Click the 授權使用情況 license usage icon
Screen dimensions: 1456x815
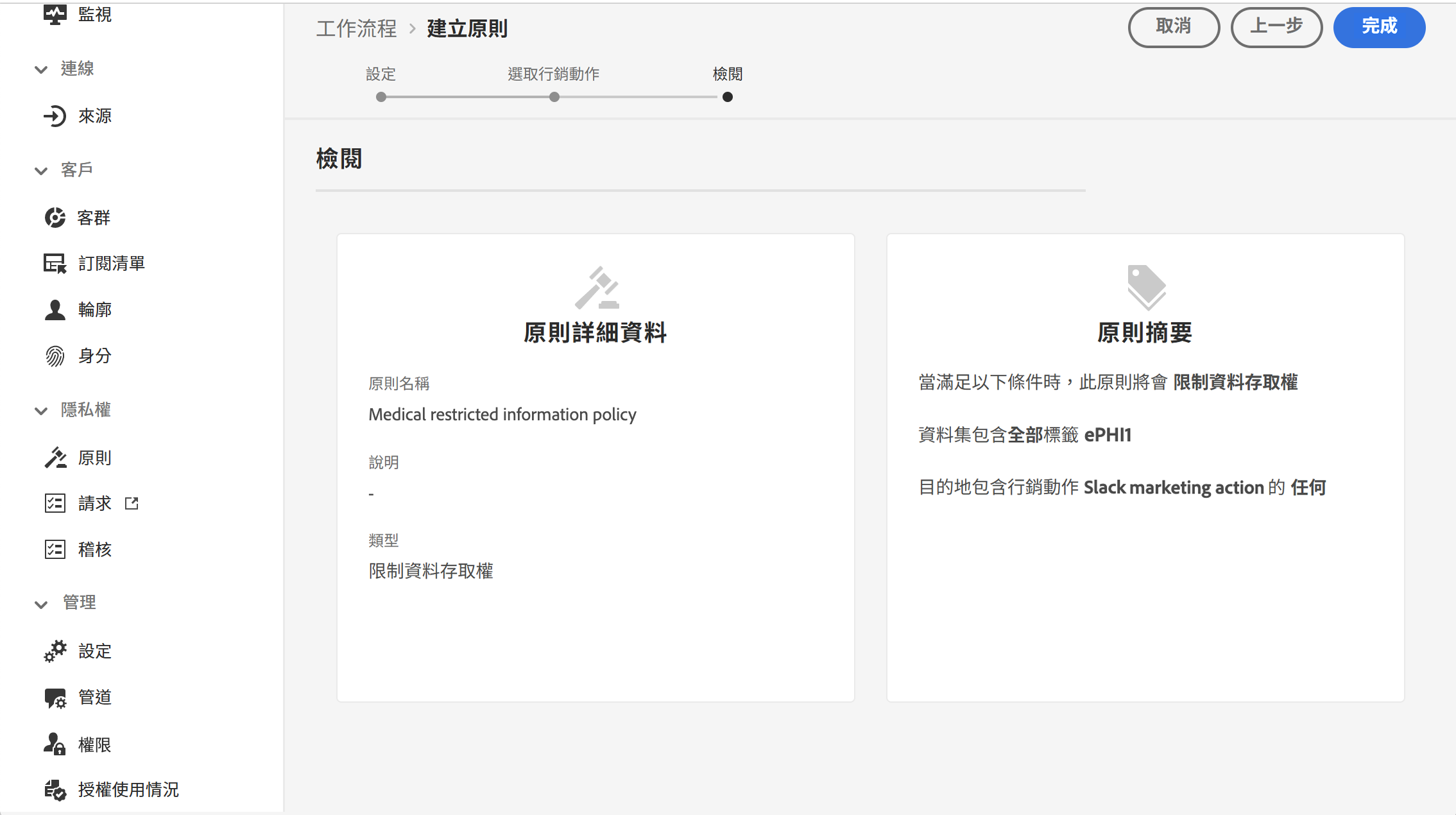coord(55,790)
